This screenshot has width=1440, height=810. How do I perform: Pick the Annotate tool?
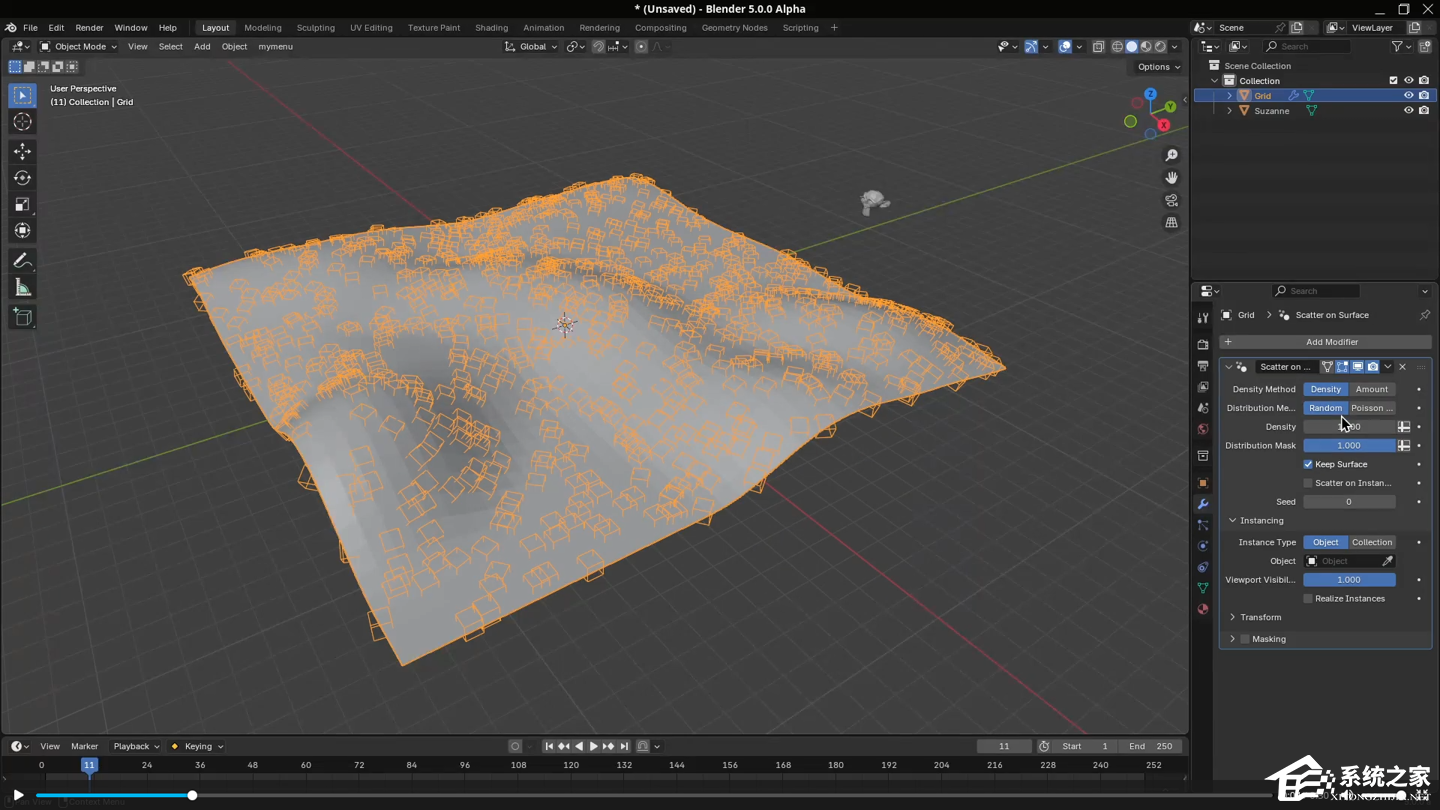[22, 261]
